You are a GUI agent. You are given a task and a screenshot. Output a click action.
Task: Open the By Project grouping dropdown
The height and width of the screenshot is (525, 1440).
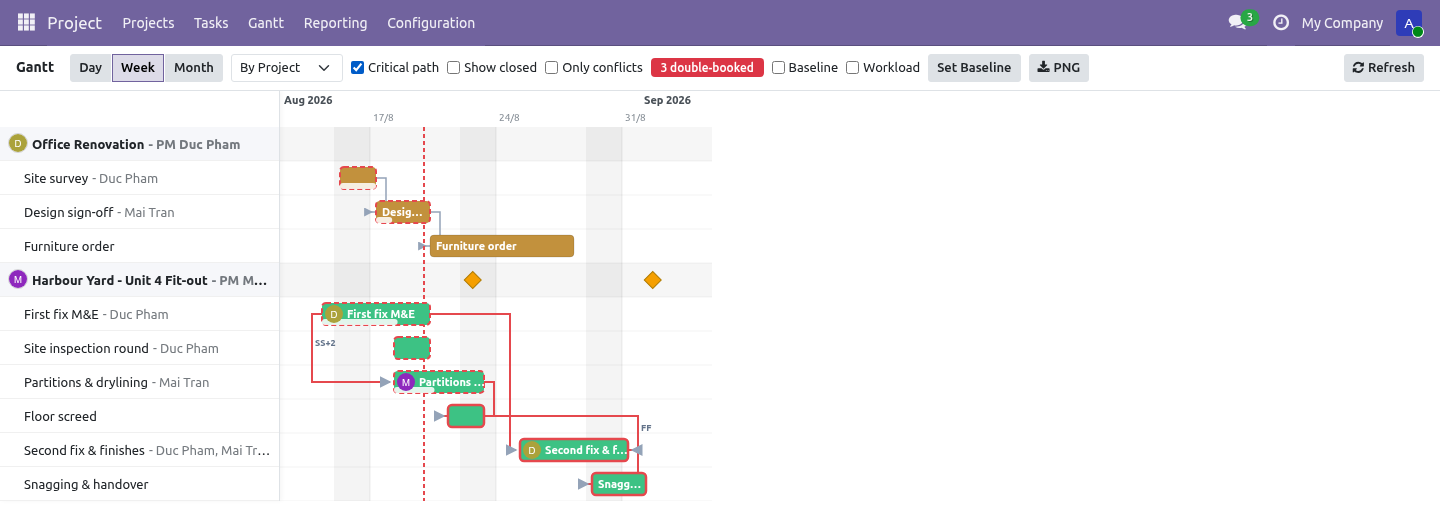287,68
